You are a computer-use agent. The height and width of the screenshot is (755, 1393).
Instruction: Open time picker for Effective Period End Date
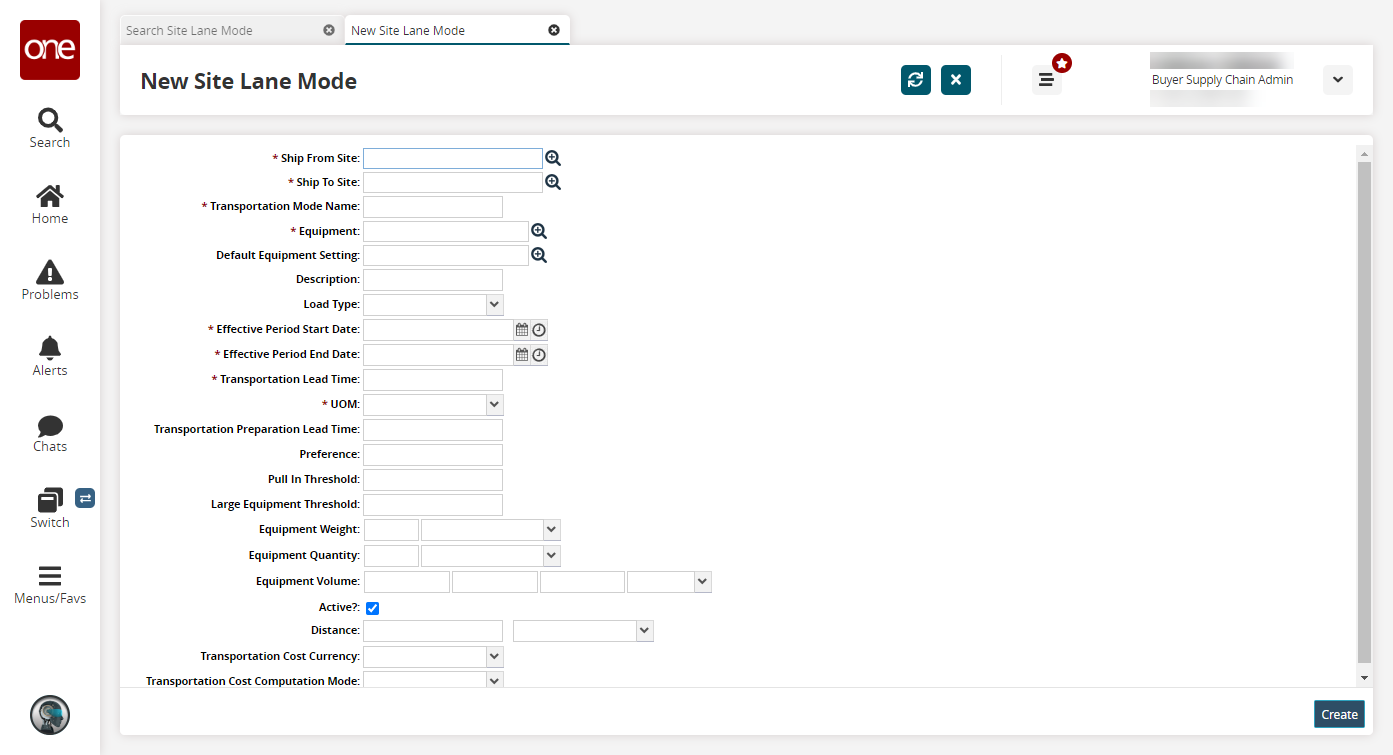pos(539,354)
